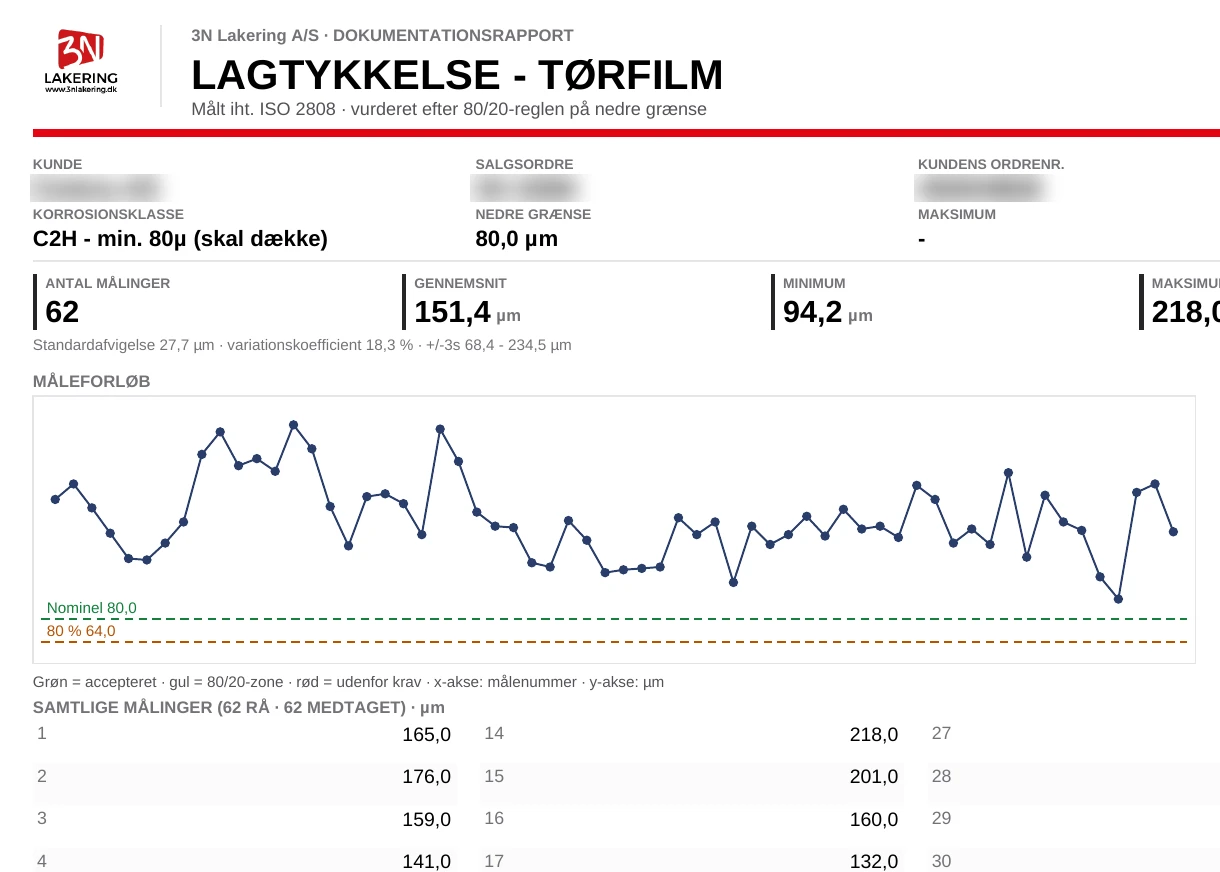Click the 'KUNDENS ORDRENR.' label

pyautogui.click(x=991, y=165)
